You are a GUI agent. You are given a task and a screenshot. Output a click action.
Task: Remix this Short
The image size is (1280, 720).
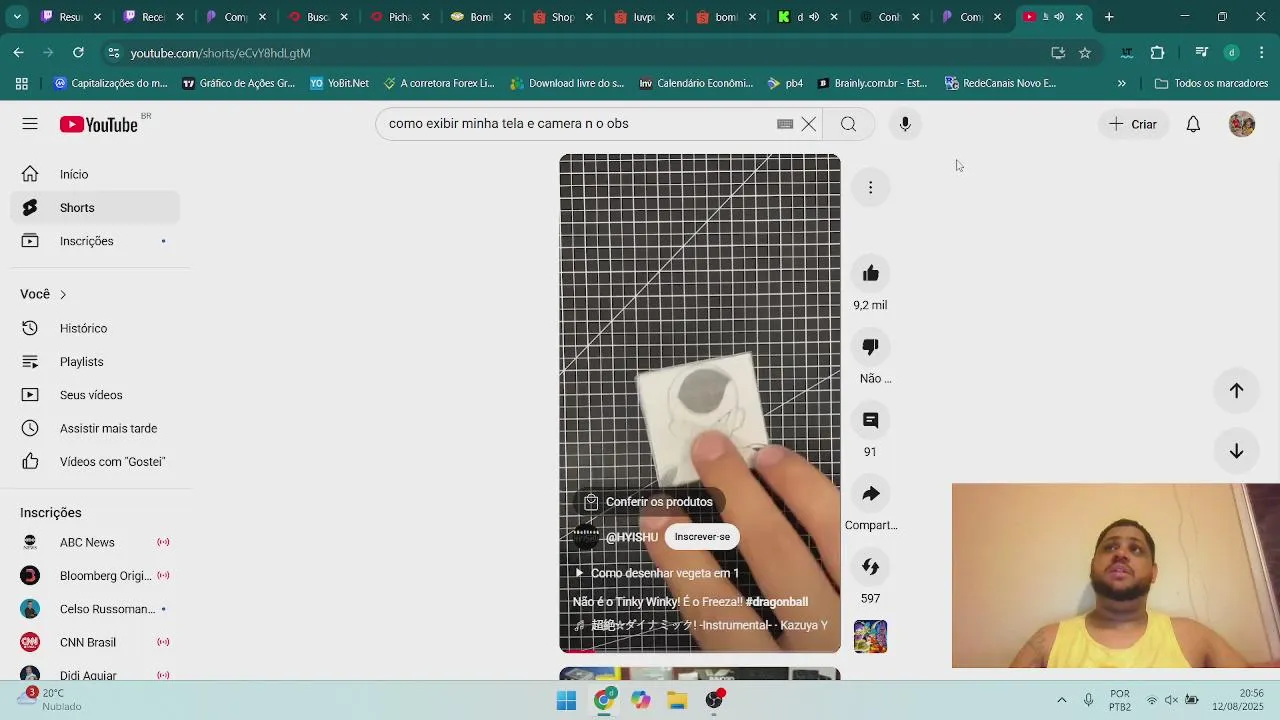pyautogui.click(x=870, y=567)
